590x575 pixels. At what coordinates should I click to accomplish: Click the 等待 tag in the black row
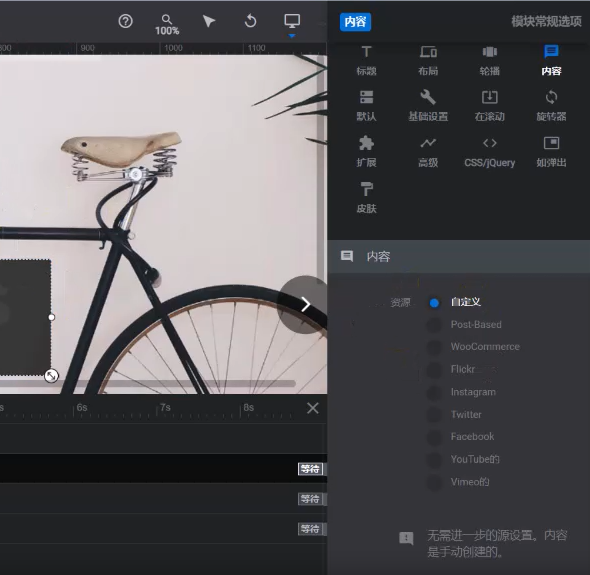pyautogui.click(x=311, y=469)
